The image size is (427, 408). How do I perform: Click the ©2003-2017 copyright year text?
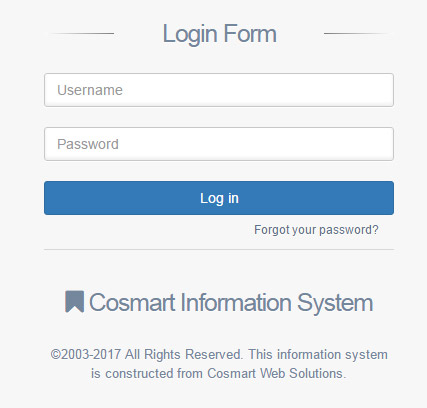point(86,354)
